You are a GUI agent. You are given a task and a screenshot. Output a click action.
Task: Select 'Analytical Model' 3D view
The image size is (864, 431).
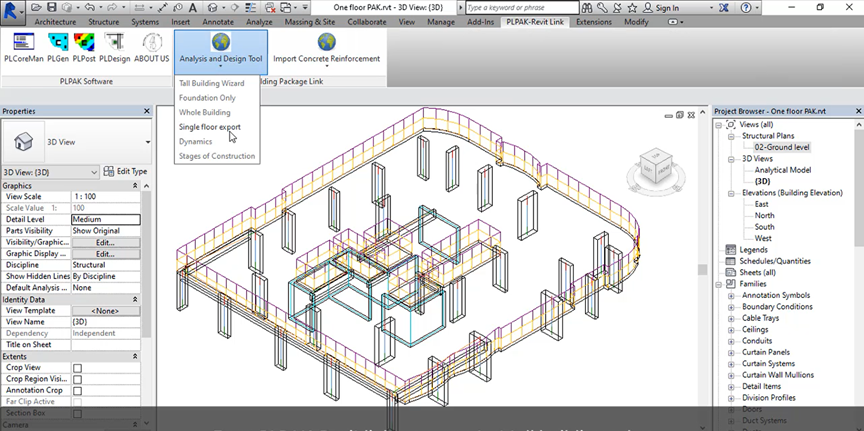(782, 170)
